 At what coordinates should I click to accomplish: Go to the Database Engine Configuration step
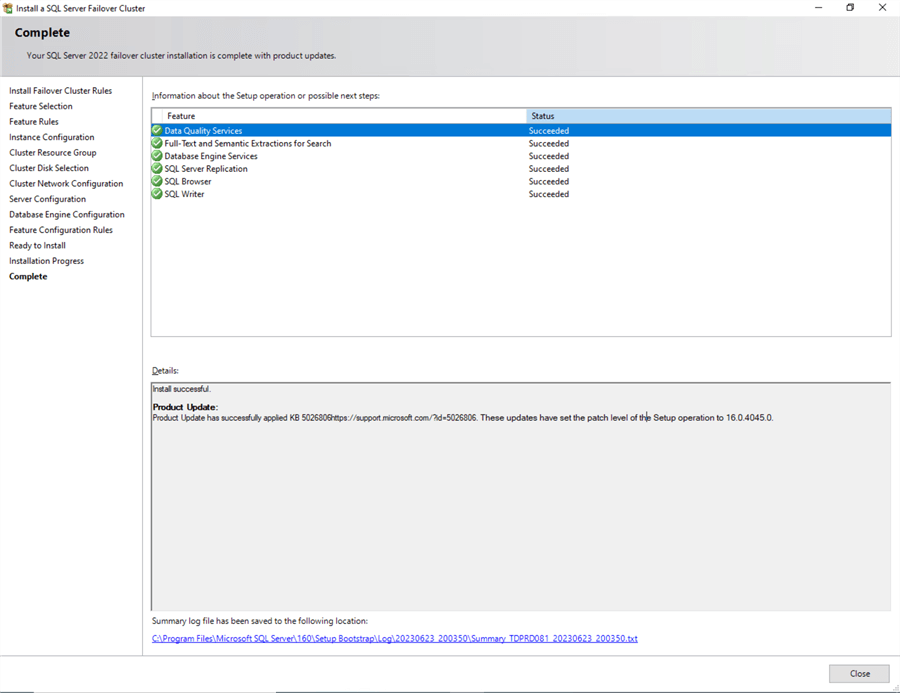click(x=67, y=215)
